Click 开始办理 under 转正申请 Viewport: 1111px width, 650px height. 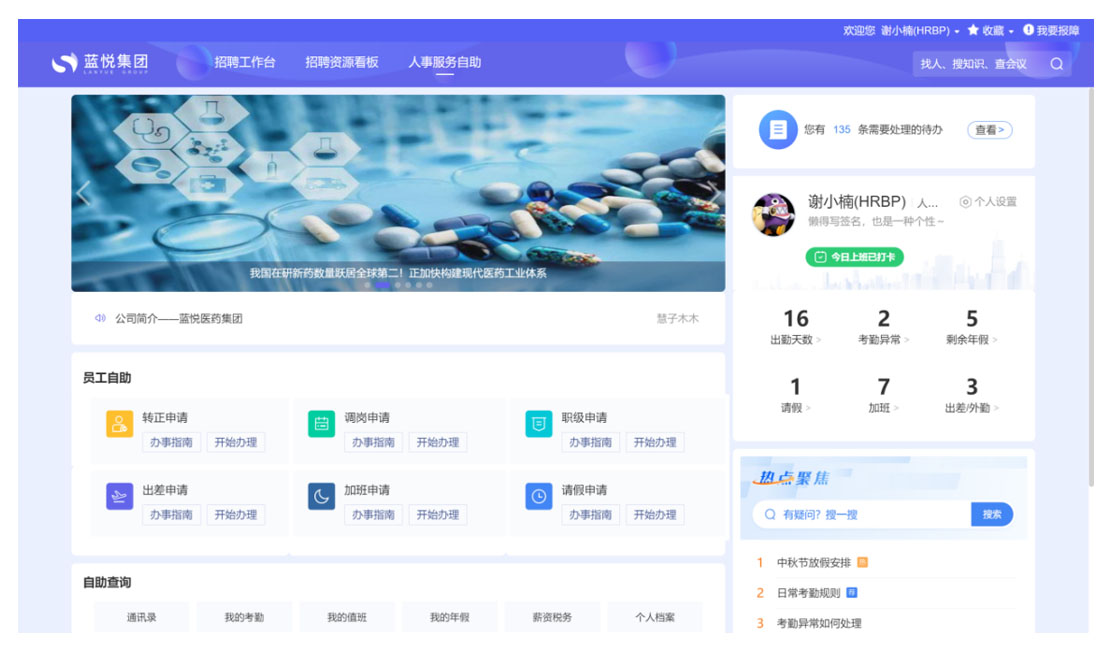coord(235,443)
